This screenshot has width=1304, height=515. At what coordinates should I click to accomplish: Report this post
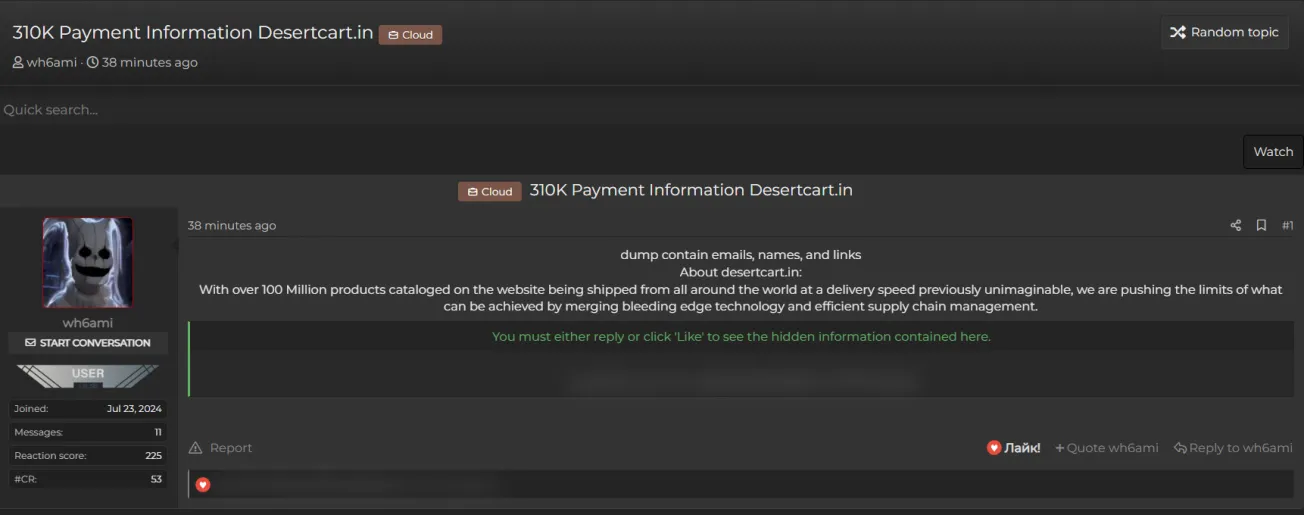tap(221, 448)
